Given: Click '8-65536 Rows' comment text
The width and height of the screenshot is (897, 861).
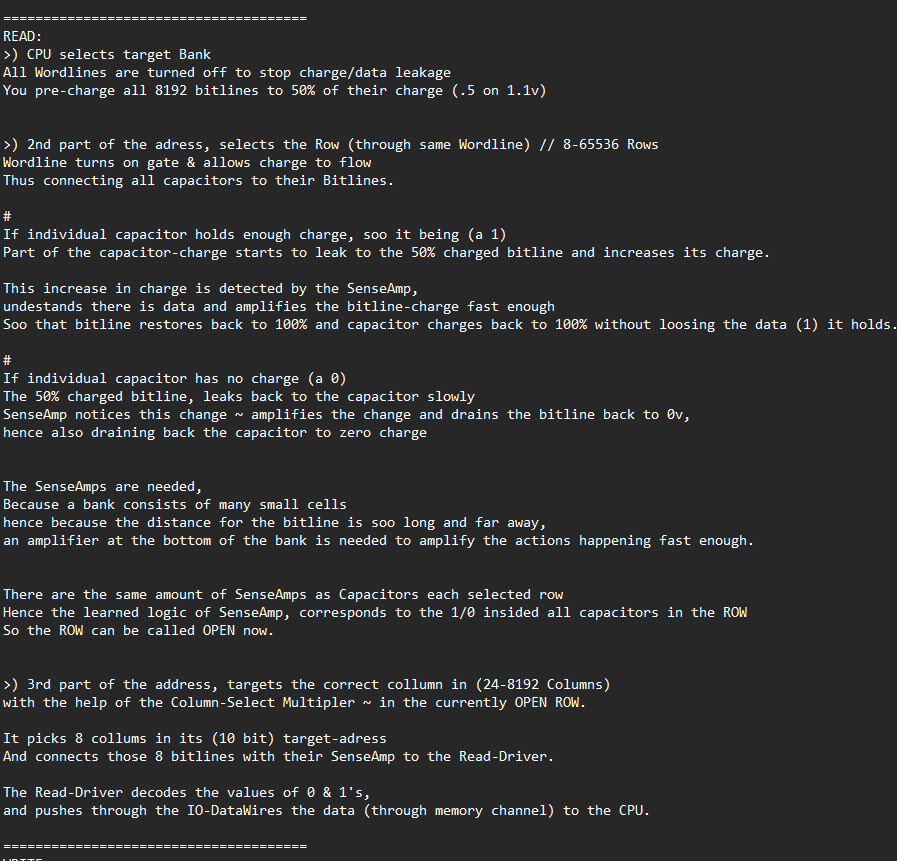Looking at the screenshot, I should 610,145.
